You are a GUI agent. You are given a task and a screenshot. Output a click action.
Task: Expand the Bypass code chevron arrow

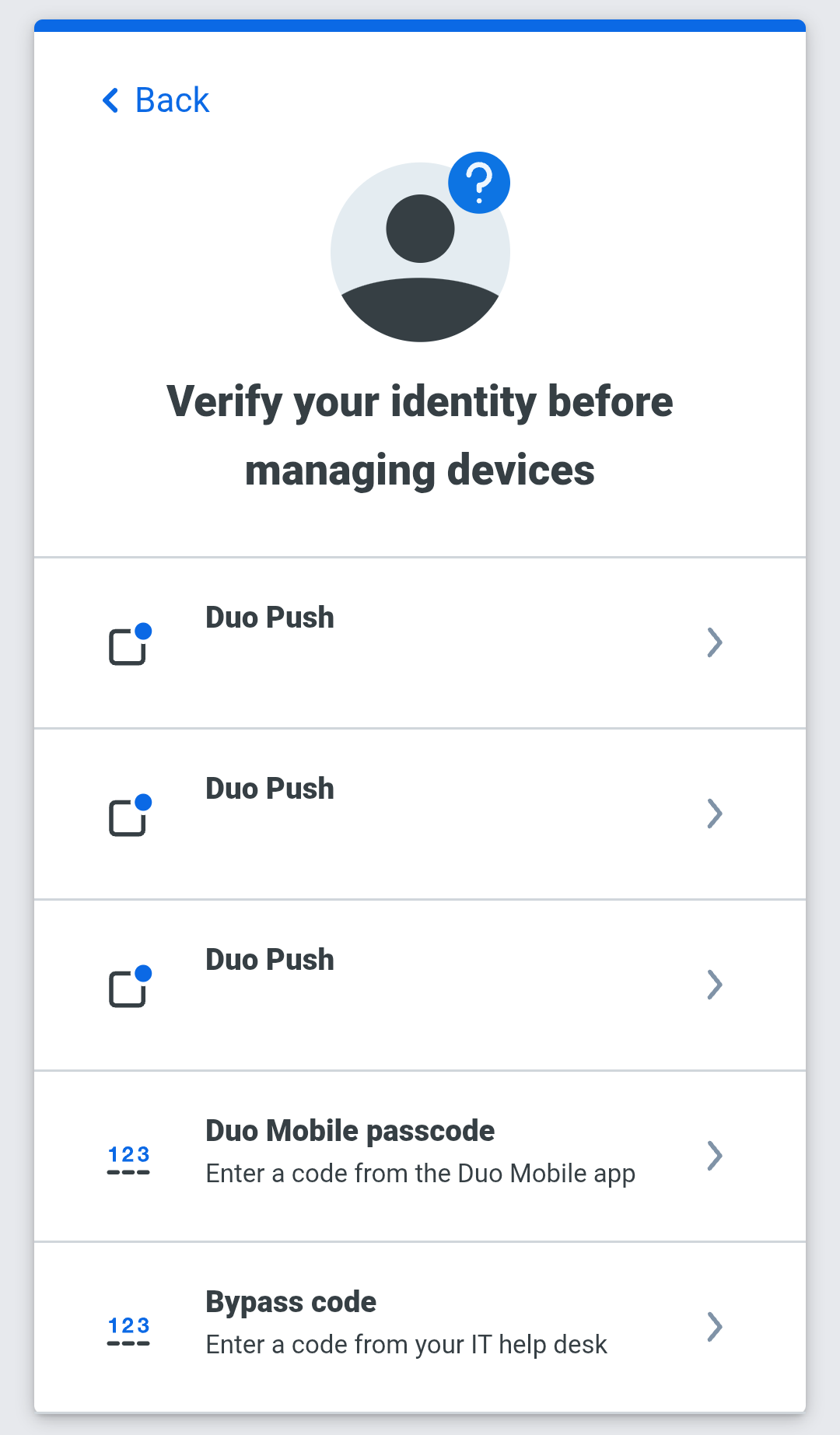coord(715,1327)
